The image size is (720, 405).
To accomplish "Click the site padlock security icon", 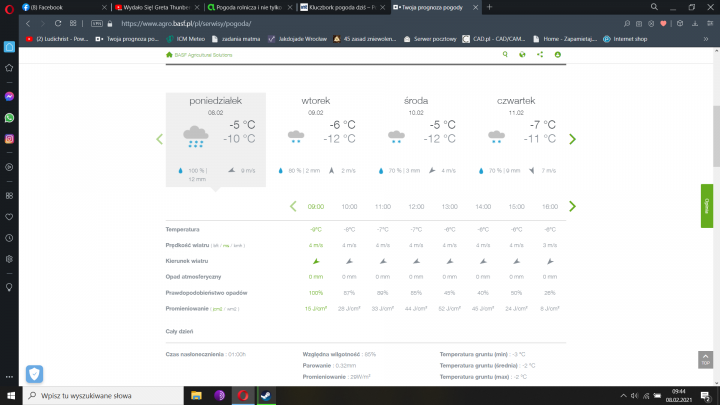I will point(110,23).
